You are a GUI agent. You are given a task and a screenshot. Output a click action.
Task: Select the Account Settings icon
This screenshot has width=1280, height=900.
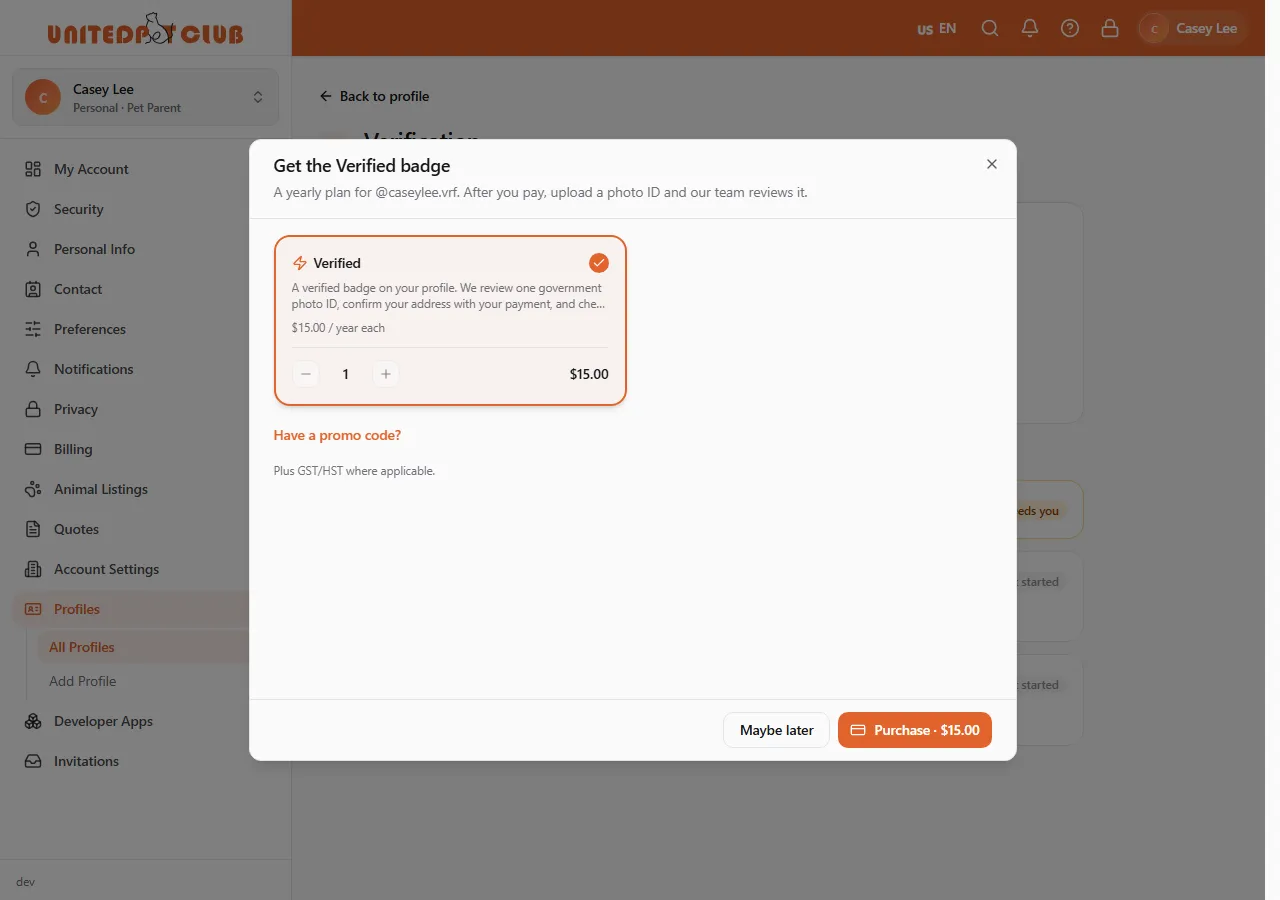point(33,569)
